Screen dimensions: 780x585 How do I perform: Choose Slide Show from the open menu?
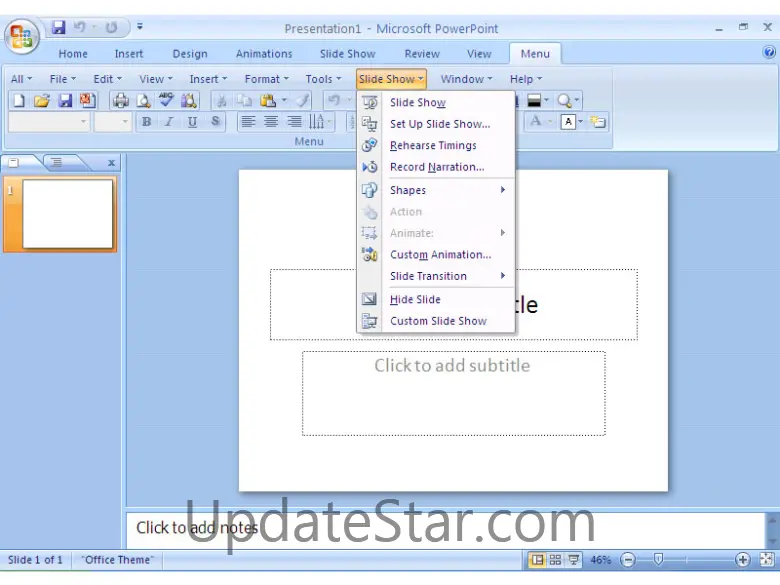click(x=436, y=102)
